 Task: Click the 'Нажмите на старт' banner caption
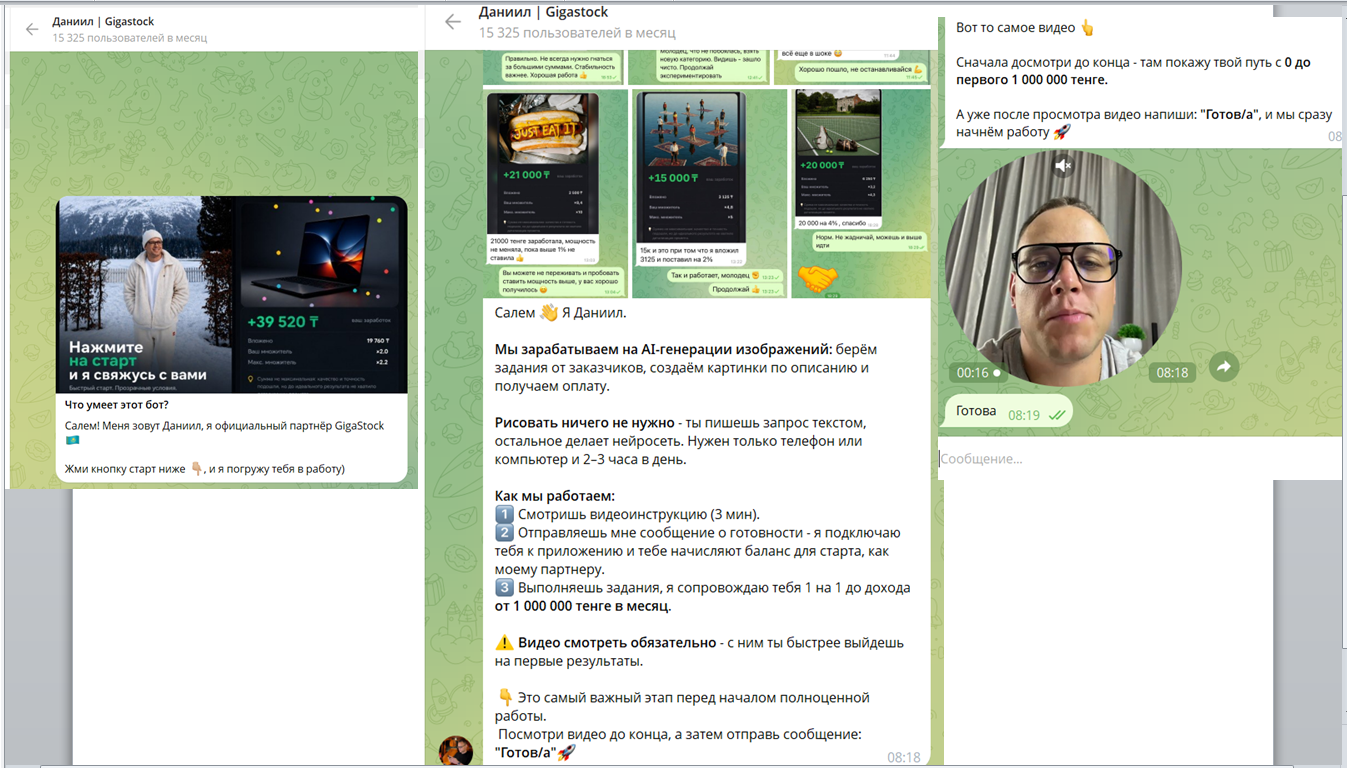coord(138,360)
